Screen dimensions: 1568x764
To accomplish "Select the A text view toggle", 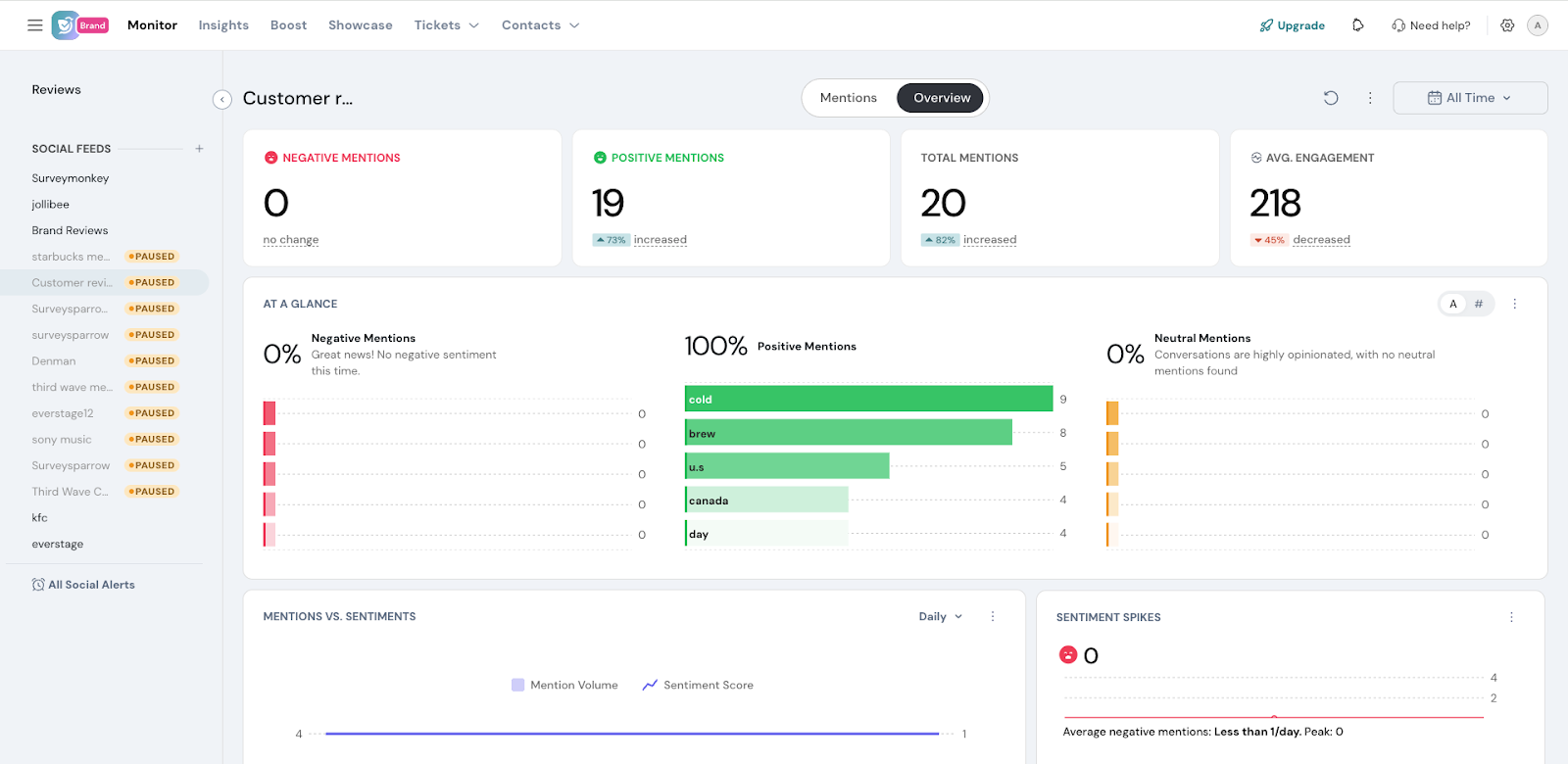I will click(1453, 304).
